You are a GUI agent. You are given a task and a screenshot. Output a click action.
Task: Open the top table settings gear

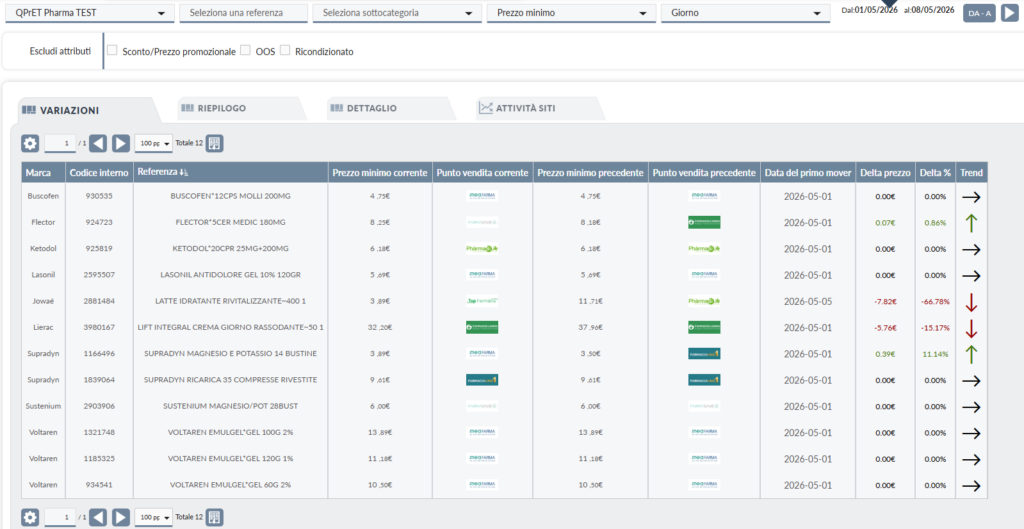(x=30, y=144)
